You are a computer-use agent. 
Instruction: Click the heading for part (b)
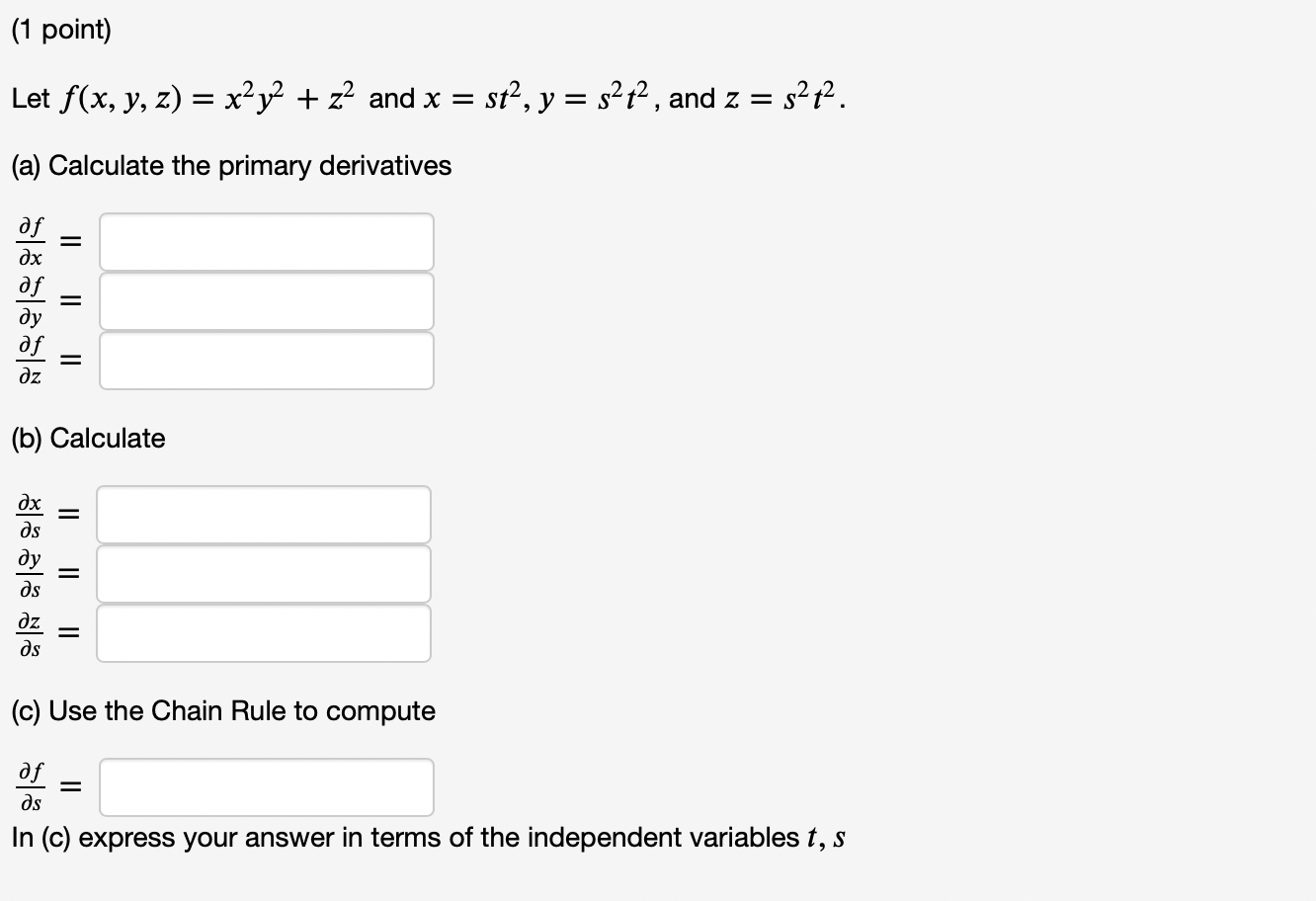tap(88, 438)
